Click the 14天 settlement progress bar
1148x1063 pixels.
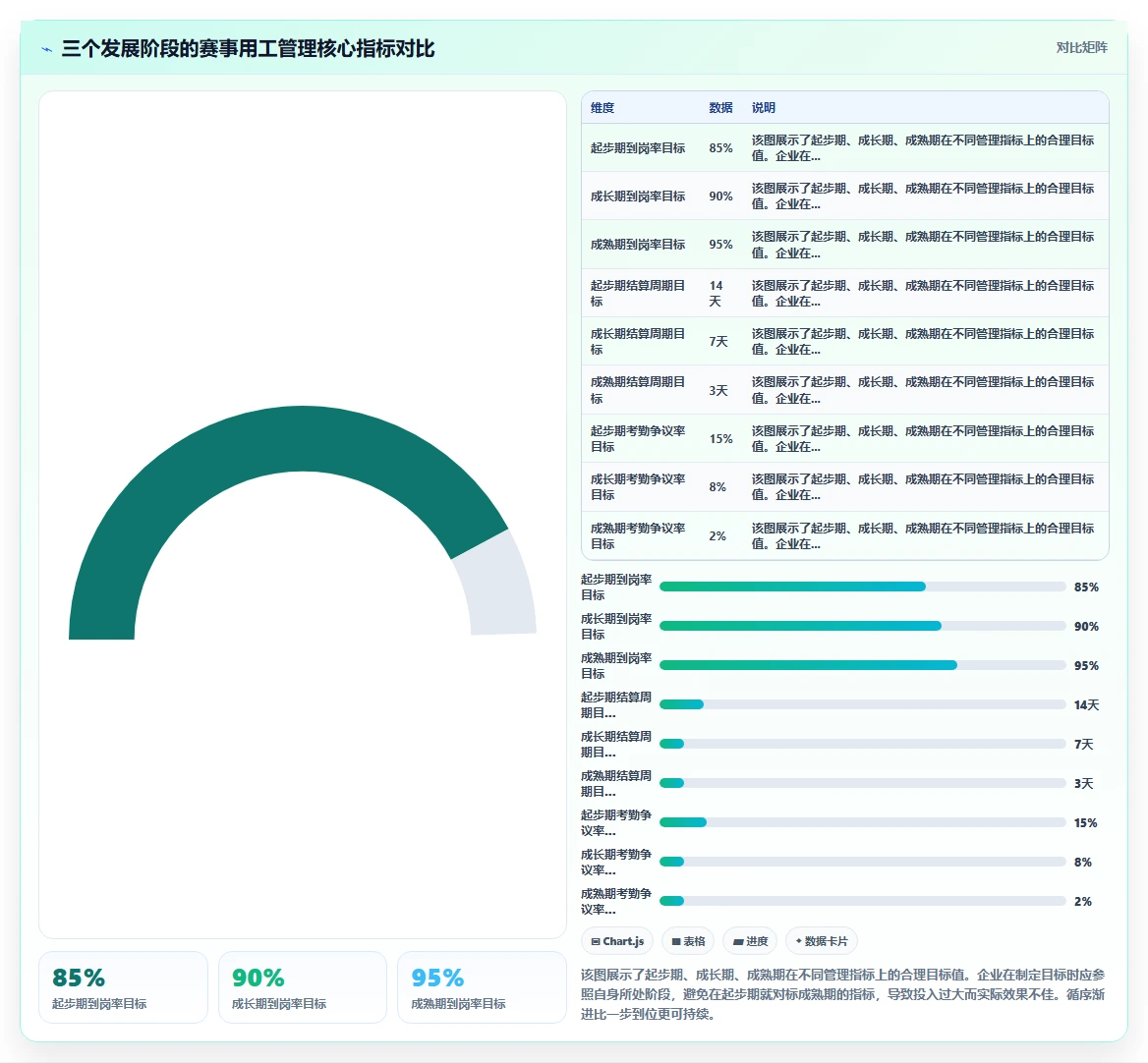click(862, 704)
